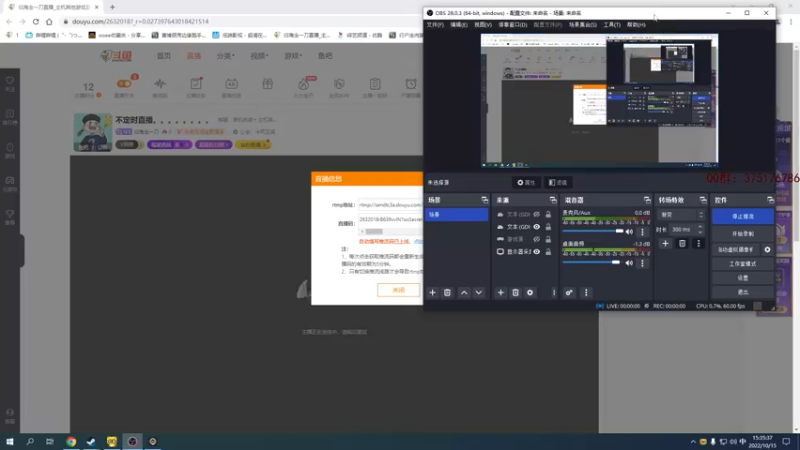The image size is (800, 450).
Task: Open OBS from the Windows taskbar
Action: [132, 441]
